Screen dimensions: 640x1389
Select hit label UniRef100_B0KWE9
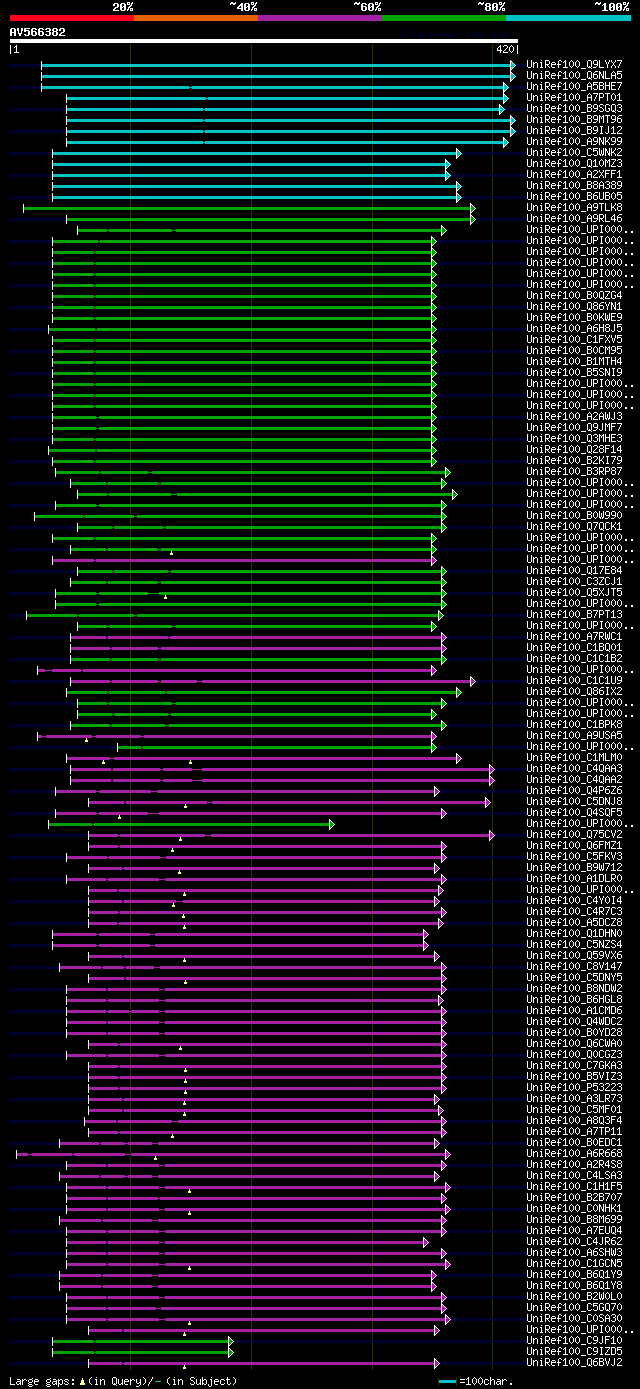point(574,317)
